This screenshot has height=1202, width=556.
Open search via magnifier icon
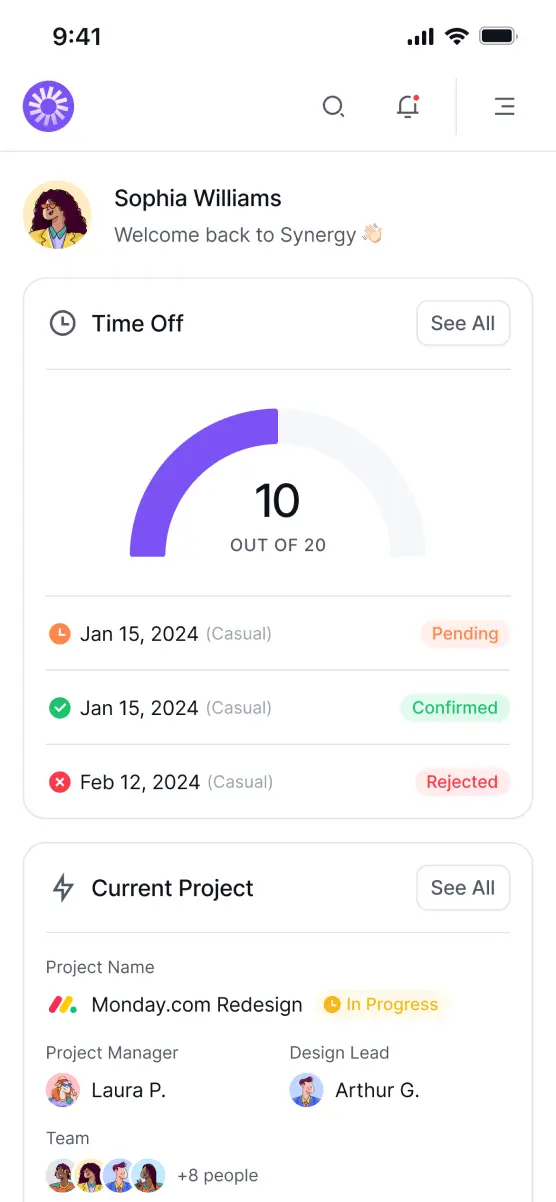click(333, 106)
